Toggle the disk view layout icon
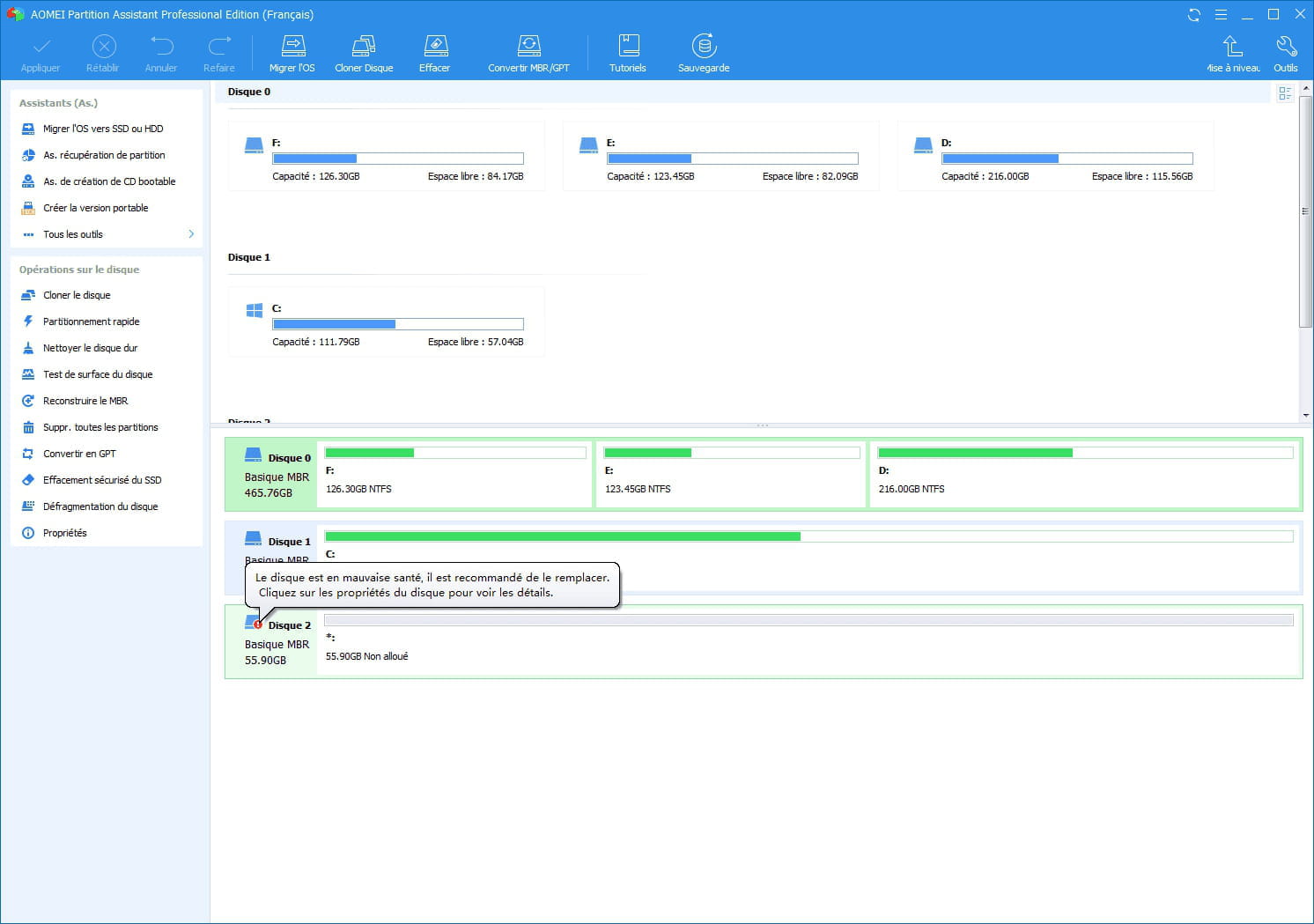Image resolution: width=1314 pixels, height=924 pixels. pos(1285,93)
